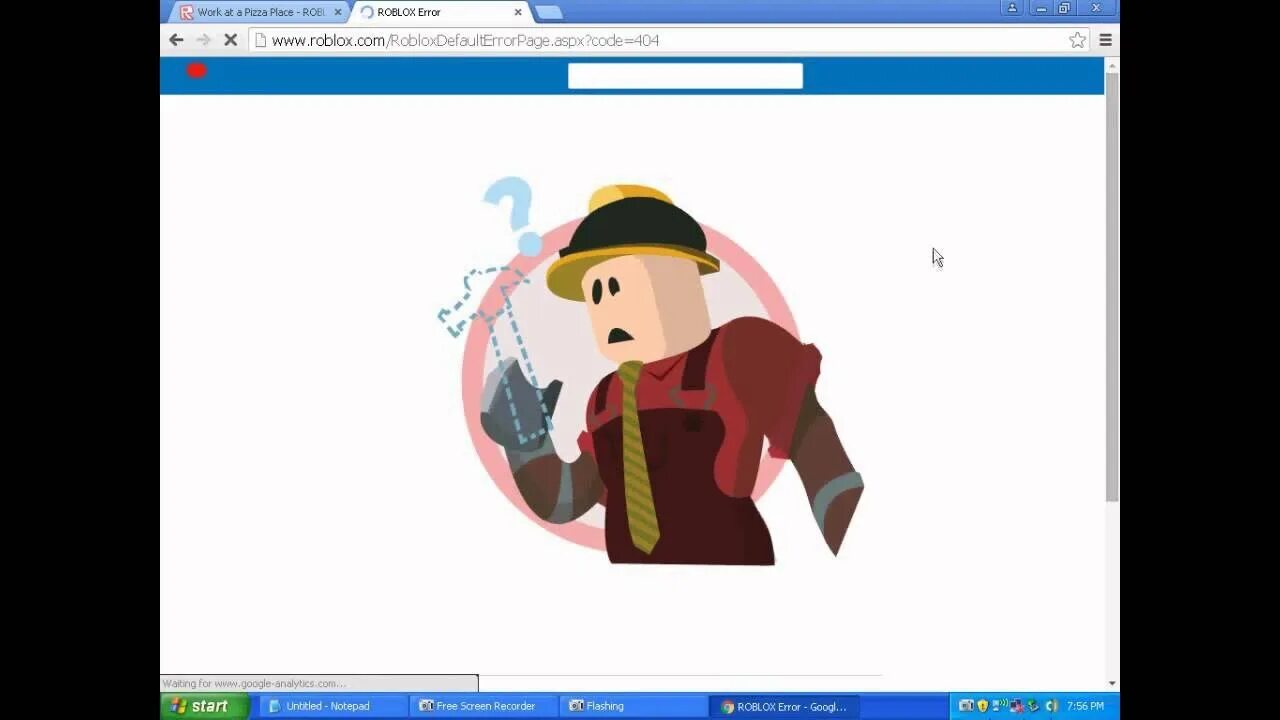
Task: Stop loading the page with the X button
Action: pyautogui.click(x=230, y=40)
